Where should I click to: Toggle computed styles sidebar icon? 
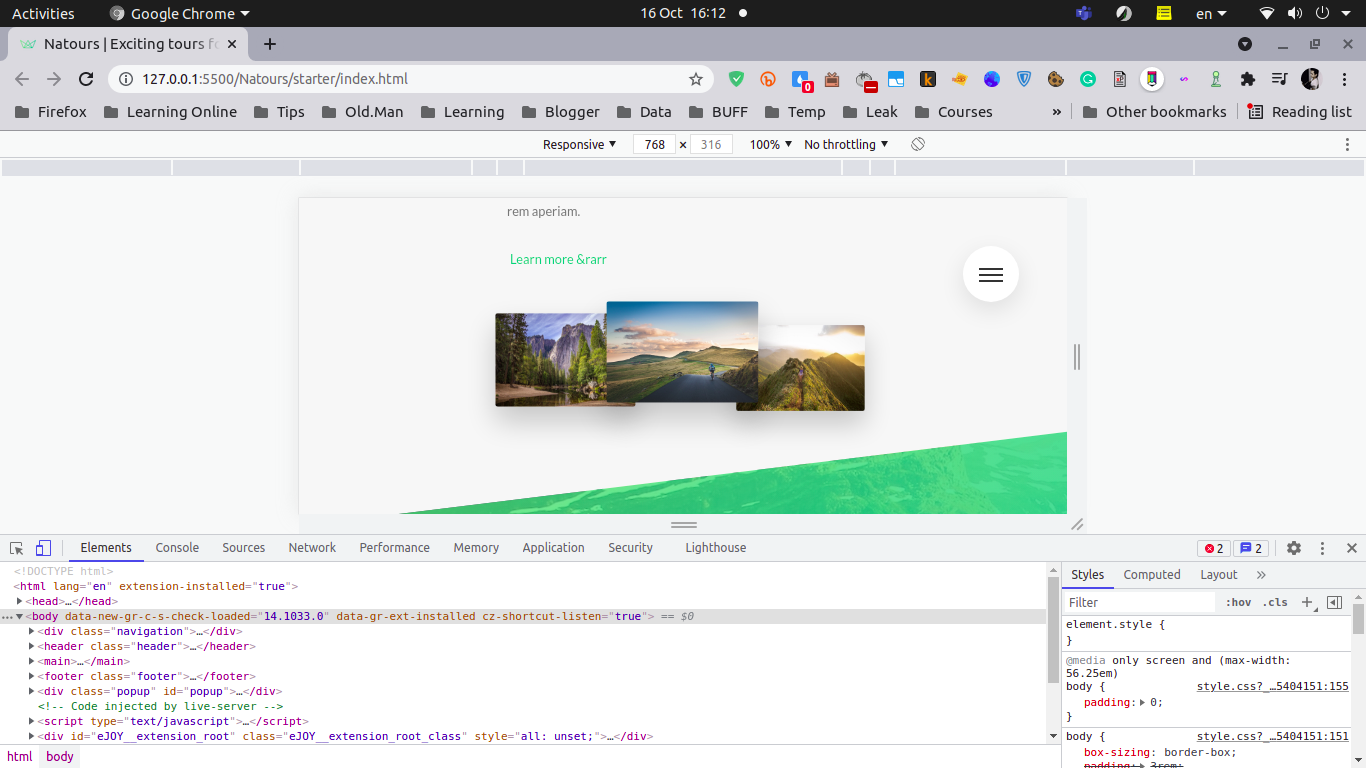point(1334,602)
